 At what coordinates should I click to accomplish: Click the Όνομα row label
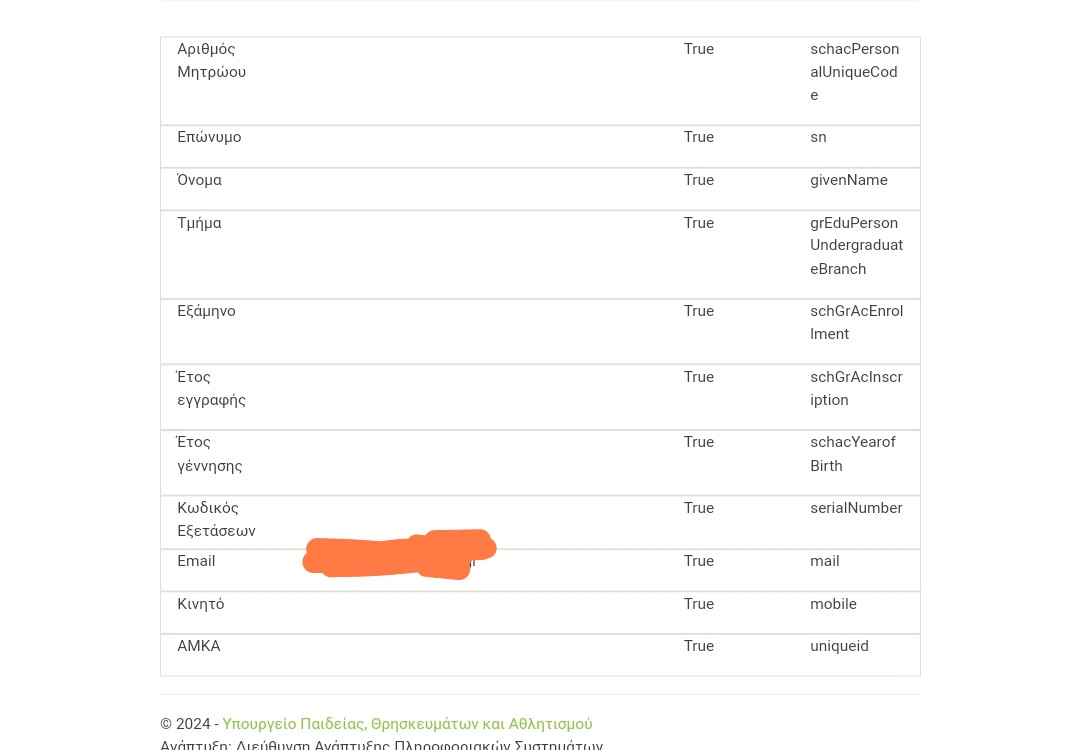point(199,180)
